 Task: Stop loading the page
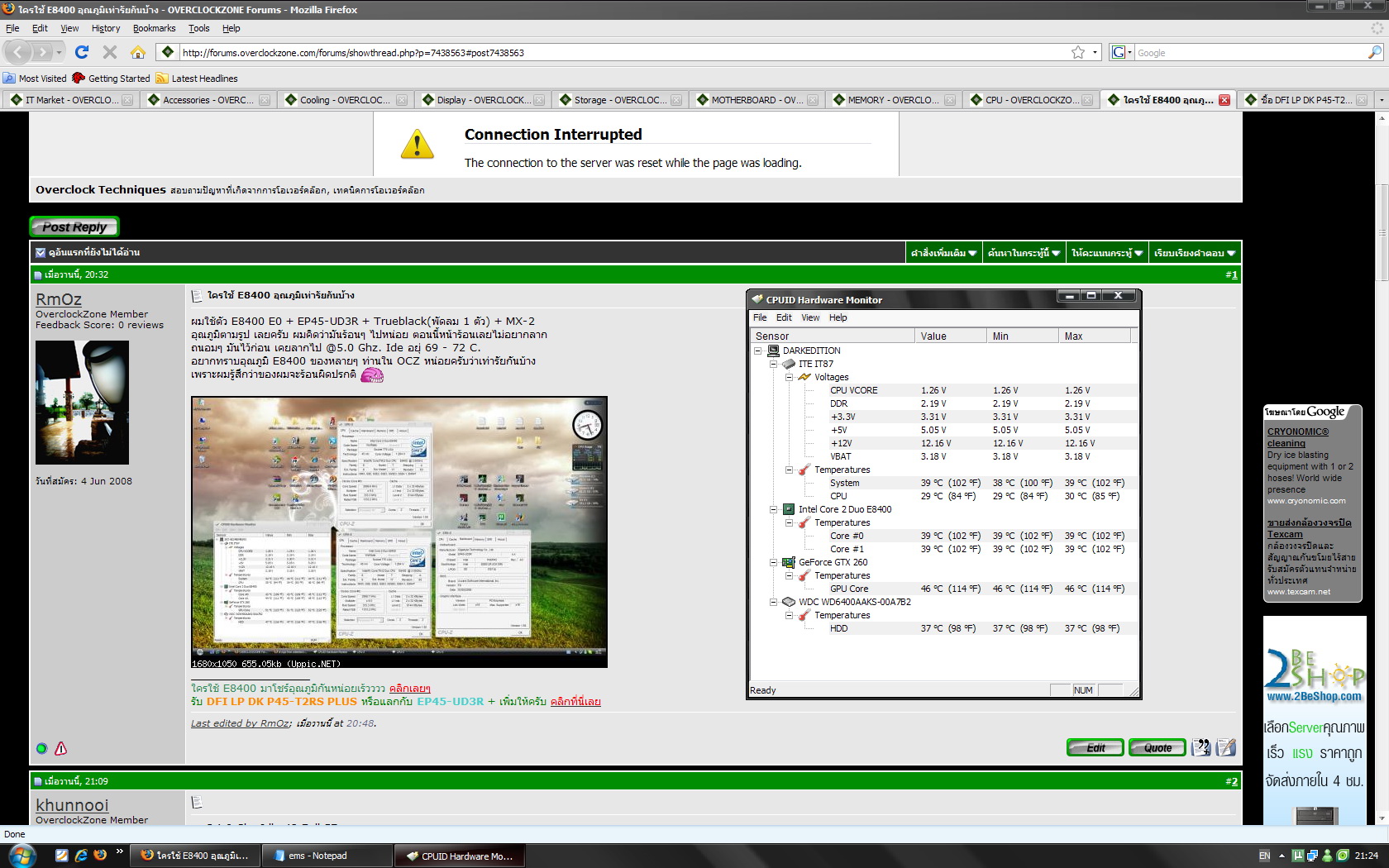point(109,52)
